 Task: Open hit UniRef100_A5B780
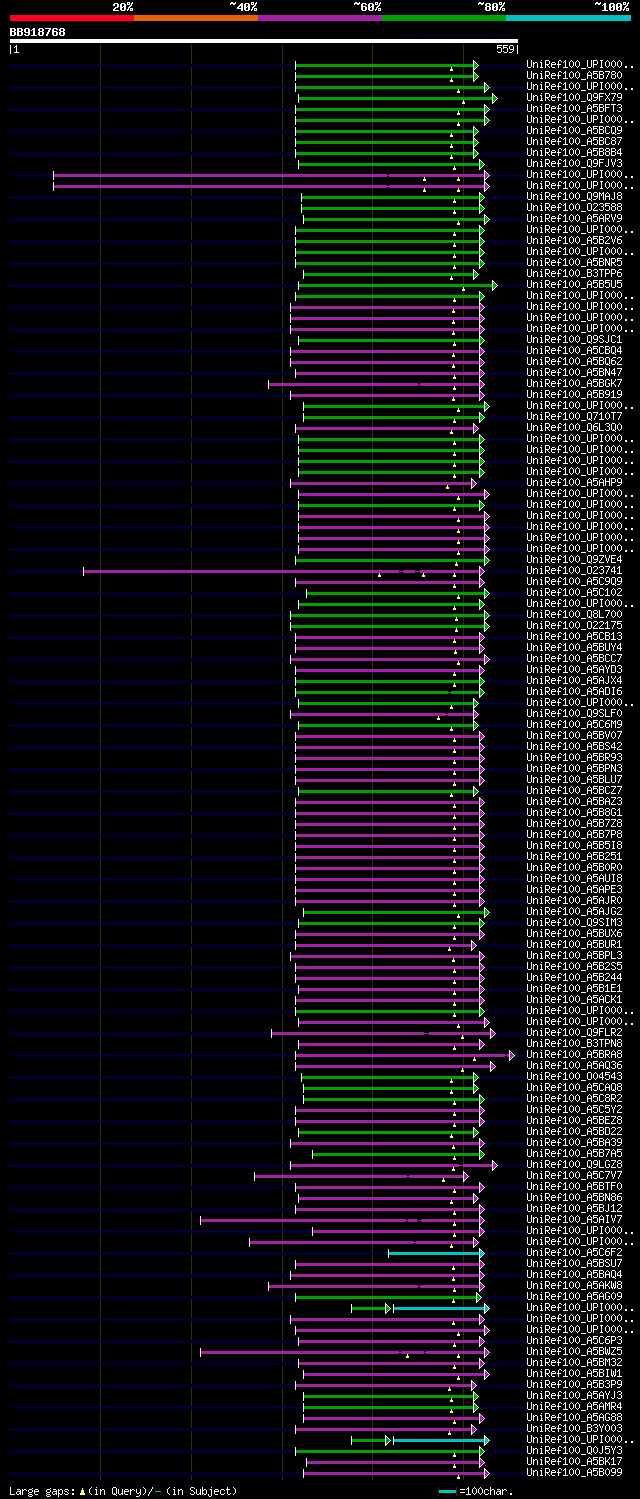click(574, 75)
